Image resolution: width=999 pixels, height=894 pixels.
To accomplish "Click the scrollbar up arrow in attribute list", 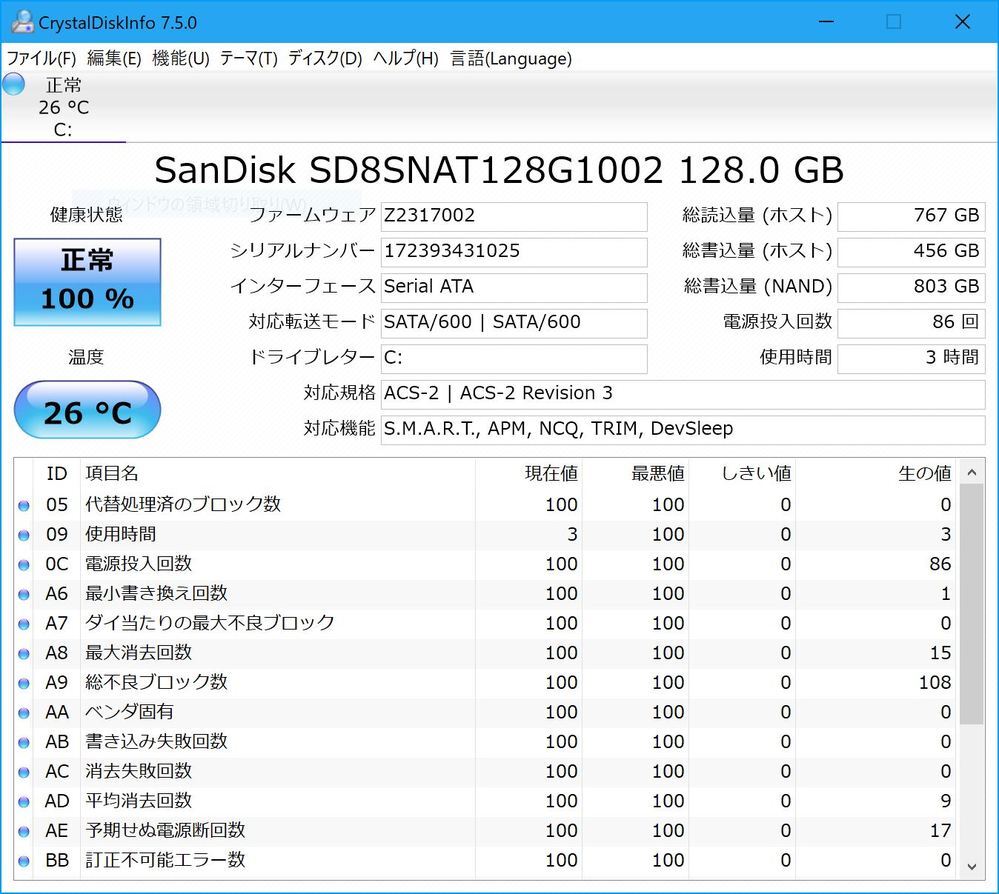I will [x=972, y=472].
